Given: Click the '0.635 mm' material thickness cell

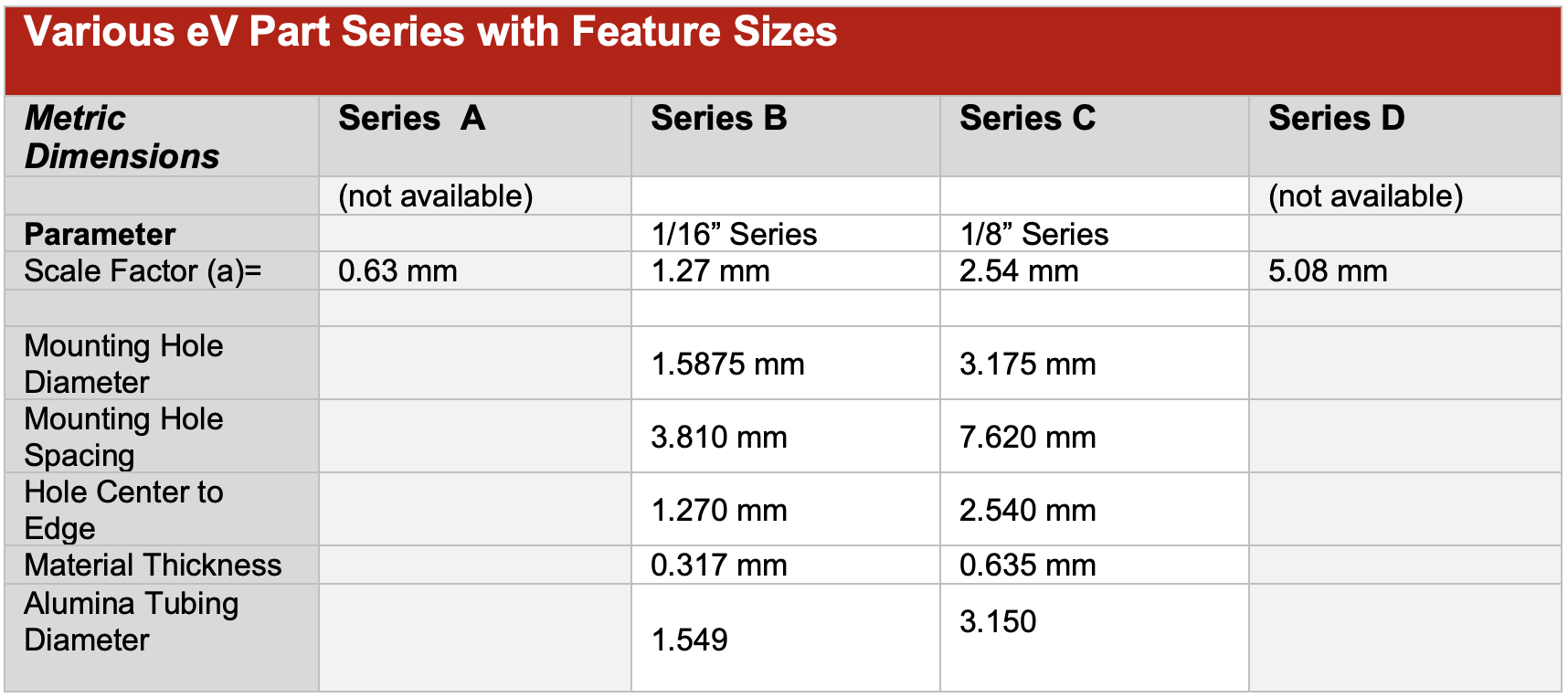Looking at the screenshot, I should pos(1027,566).
